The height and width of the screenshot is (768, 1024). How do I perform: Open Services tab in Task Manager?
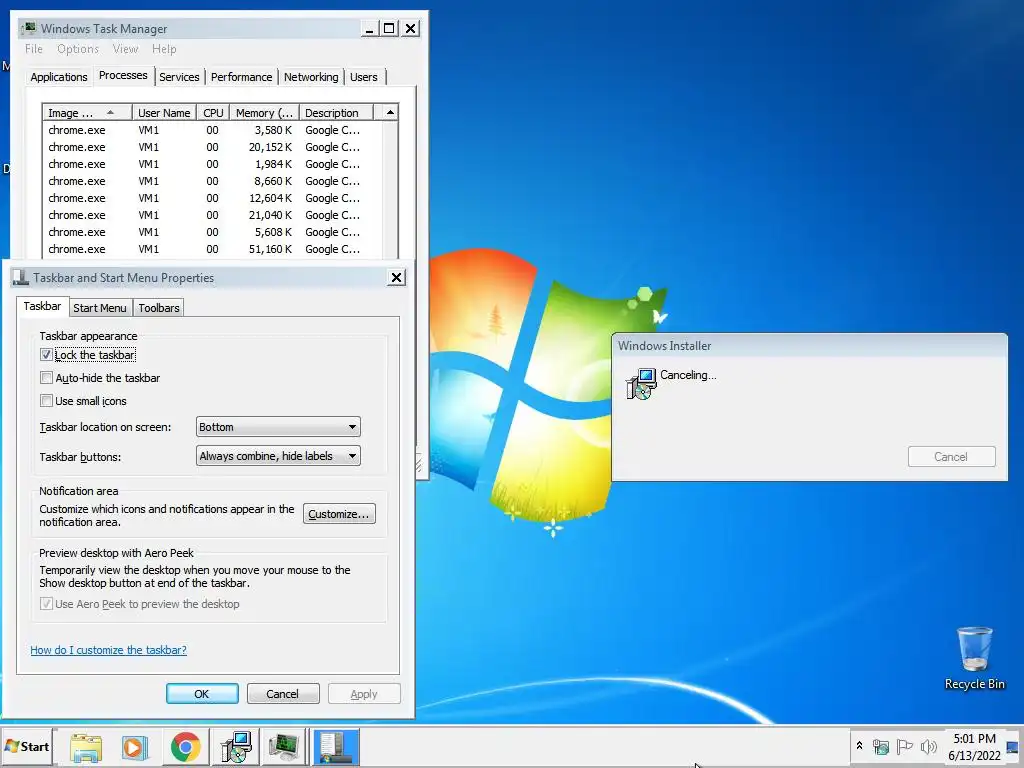pyautogui.click(x=179, y=77)
